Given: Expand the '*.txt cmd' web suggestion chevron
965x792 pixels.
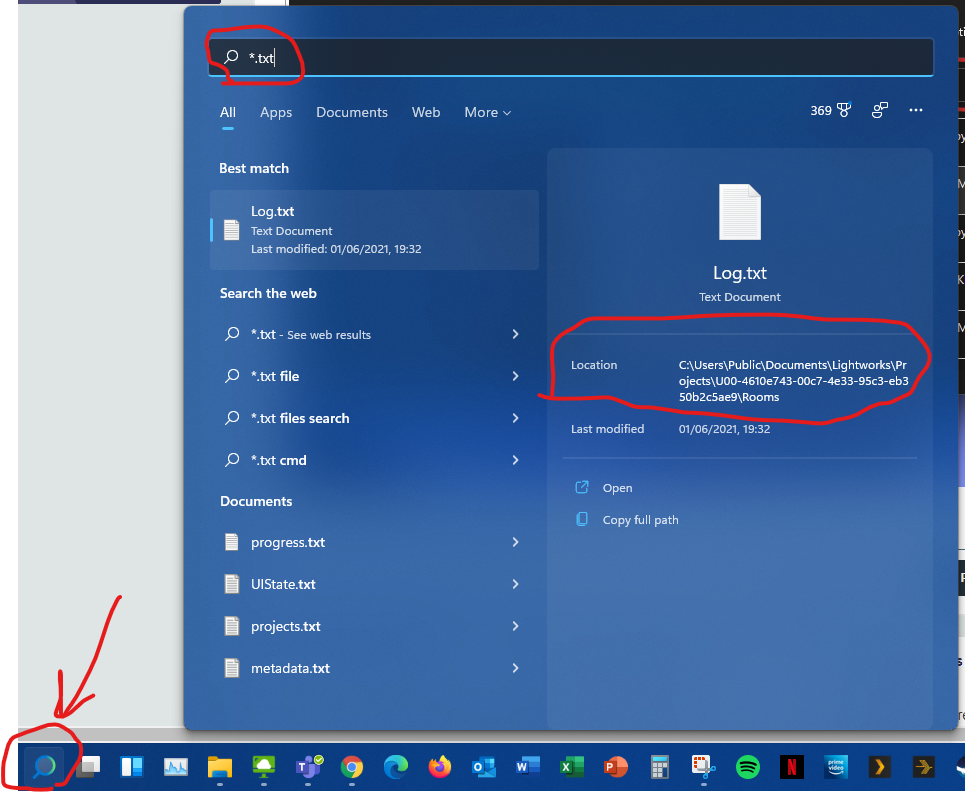Looking at the screenshot, I should 516,460.
